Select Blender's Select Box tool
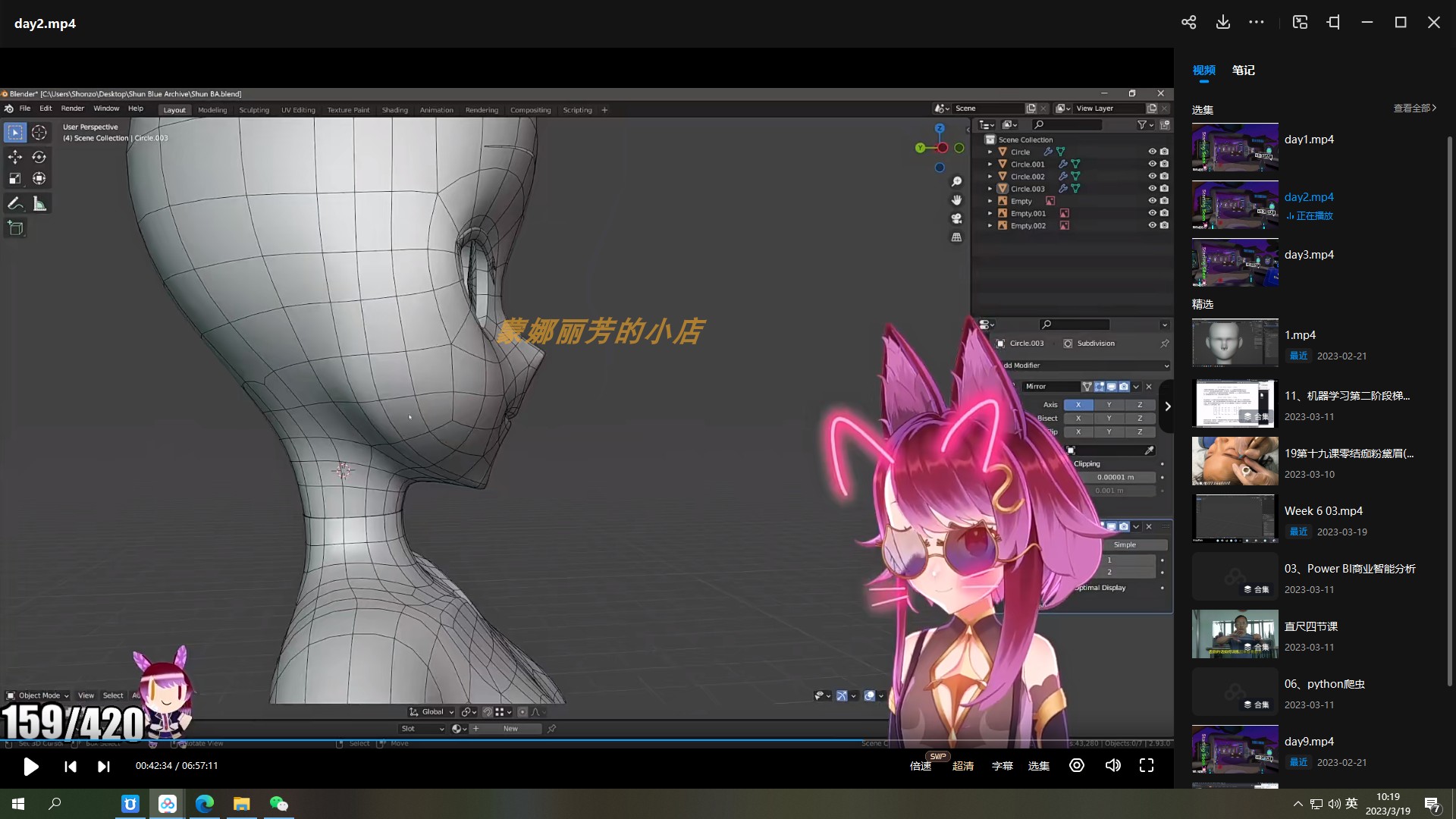This screenshot has height=819, width=1456. click(x=15, y=133)
